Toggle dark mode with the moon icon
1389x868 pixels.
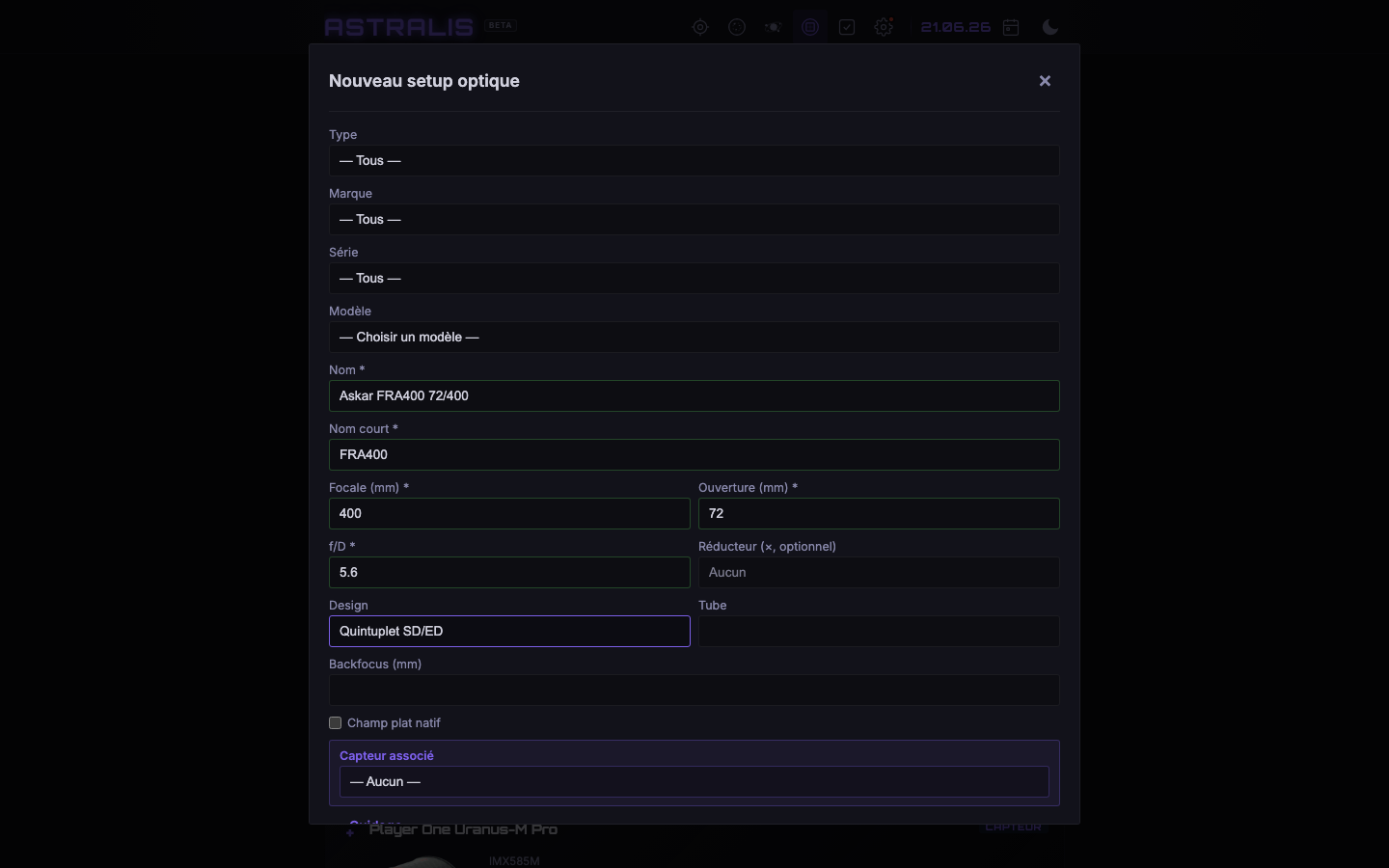pyautogui.click(x=1050, y=27)
